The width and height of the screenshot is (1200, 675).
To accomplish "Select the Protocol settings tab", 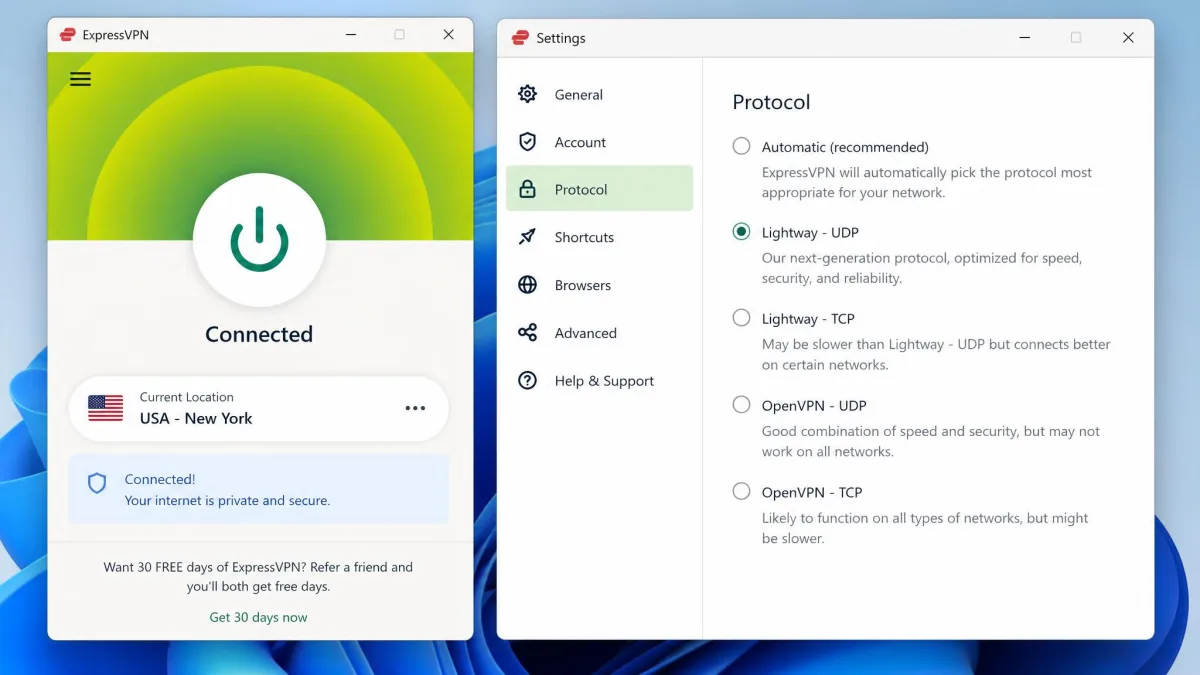I will (599, 189).
